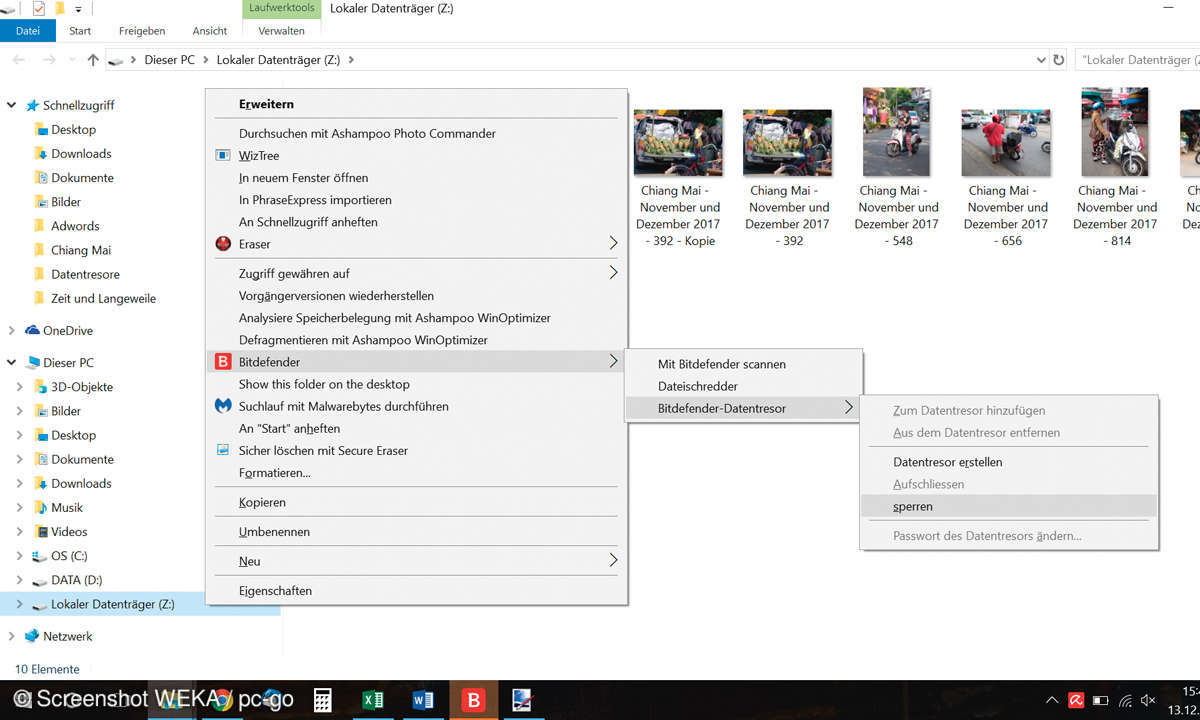
Task: Click the Netzwerk icon in sidebar
Action: 32,636
